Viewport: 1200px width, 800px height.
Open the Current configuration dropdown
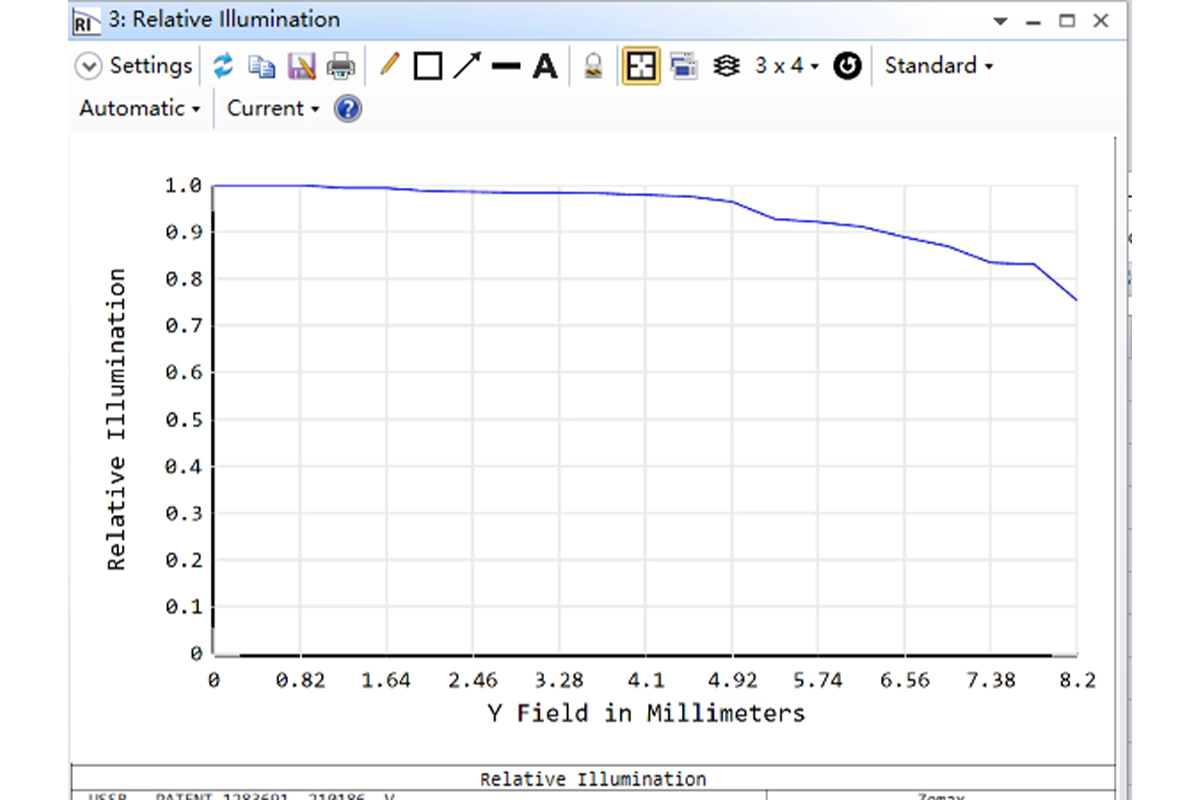click(x=272, y=108)
